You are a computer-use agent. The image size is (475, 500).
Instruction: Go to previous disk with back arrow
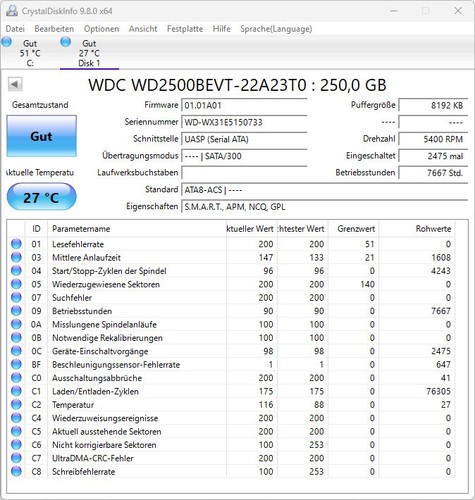click(15, 84)
